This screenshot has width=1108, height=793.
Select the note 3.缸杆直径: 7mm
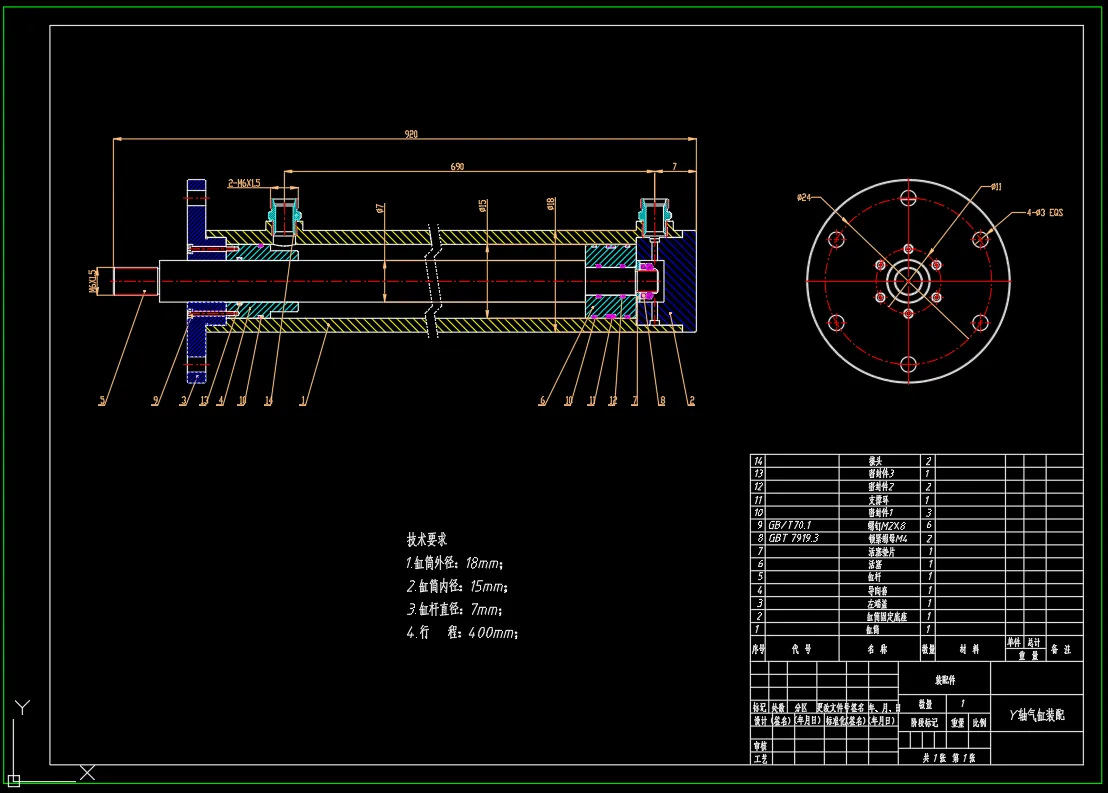pos(455,609)
